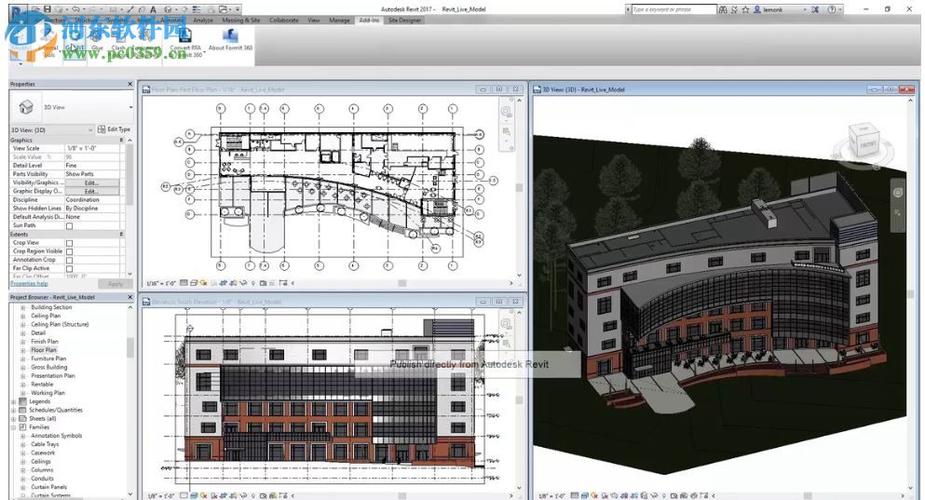The image size is (925, 500).
Task: Click the View Scale value field
Action: (91, 149)
